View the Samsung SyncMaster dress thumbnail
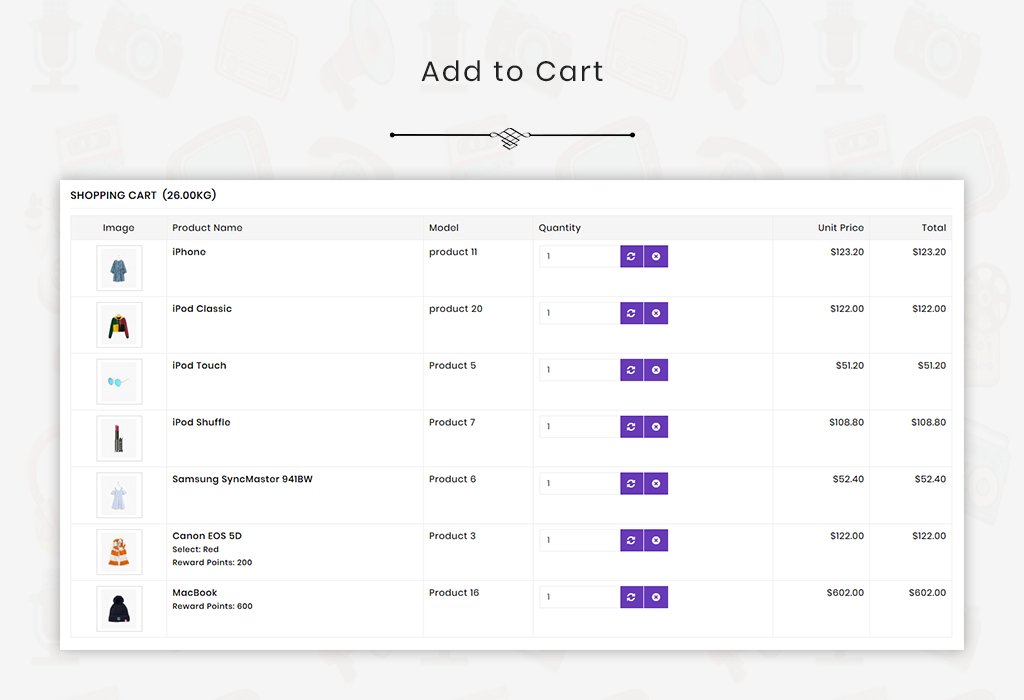The width and height of the screenshot is (1024, 700). tap(119, 496)
